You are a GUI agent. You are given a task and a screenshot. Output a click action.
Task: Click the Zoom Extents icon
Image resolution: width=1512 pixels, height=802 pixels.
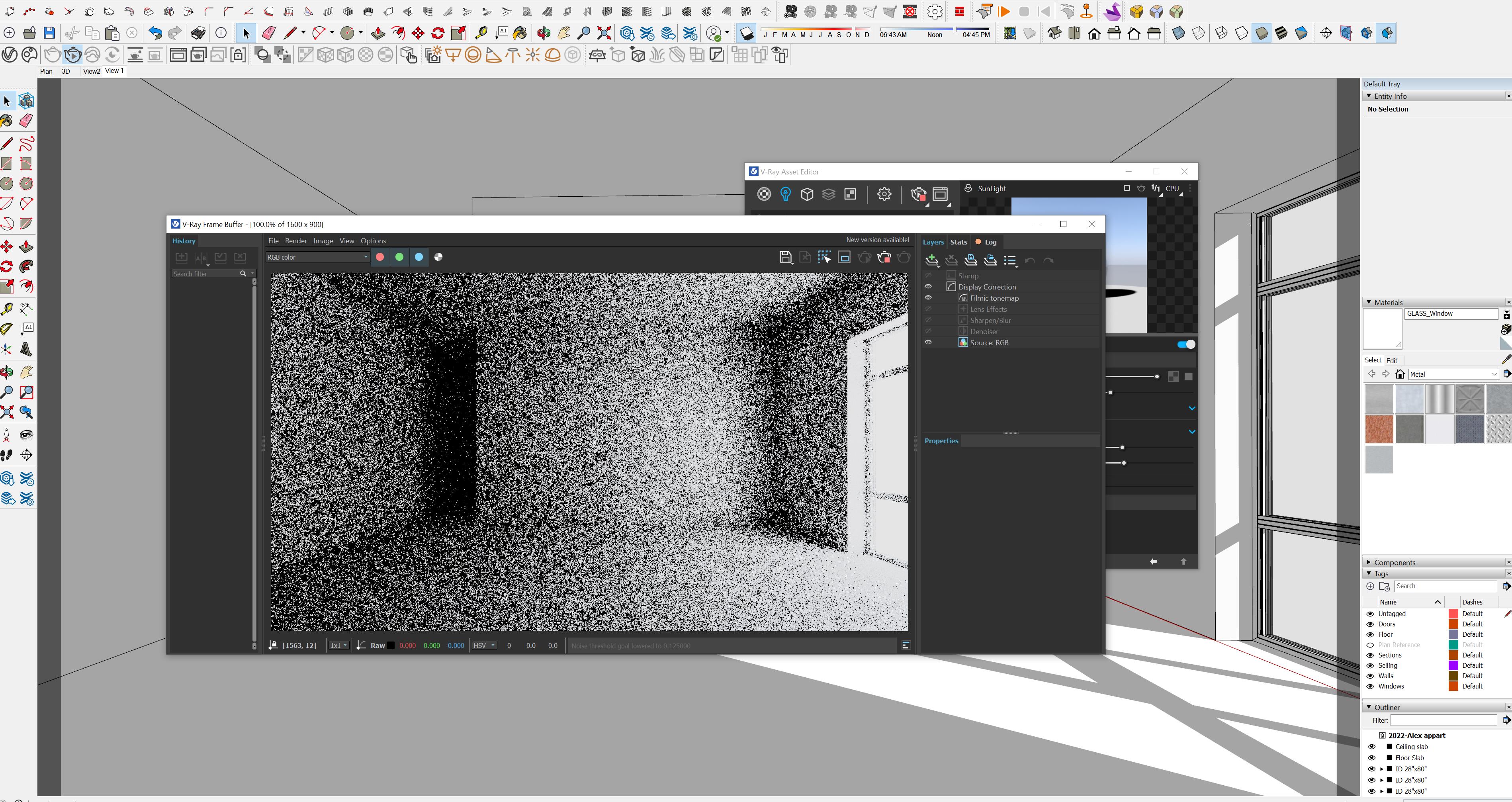click(604, 33)
